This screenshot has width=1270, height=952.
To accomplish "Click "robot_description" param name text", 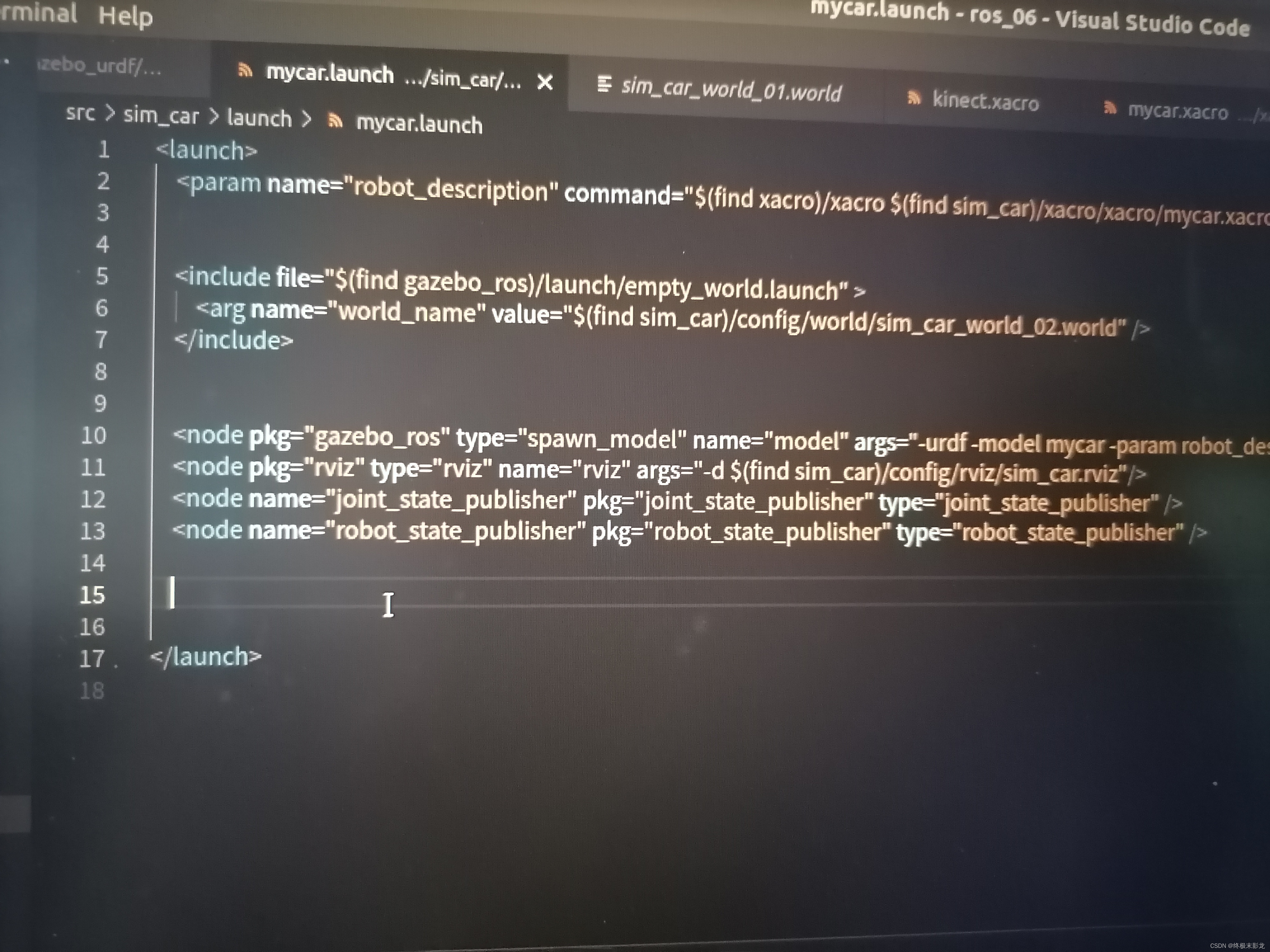I will point(451,189).
